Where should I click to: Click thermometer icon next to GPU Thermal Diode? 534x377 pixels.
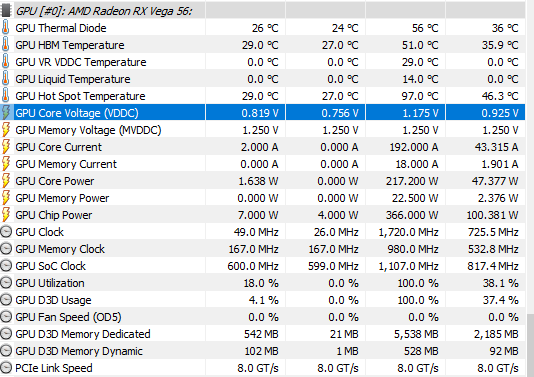point(5,28)
